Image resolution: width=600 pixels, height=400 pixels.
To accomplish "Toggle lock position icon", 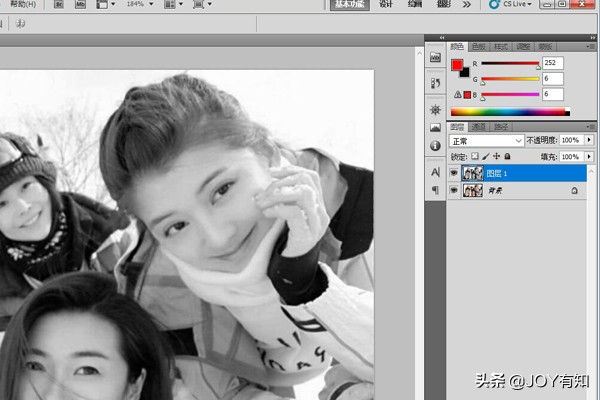I will point(497,156).
